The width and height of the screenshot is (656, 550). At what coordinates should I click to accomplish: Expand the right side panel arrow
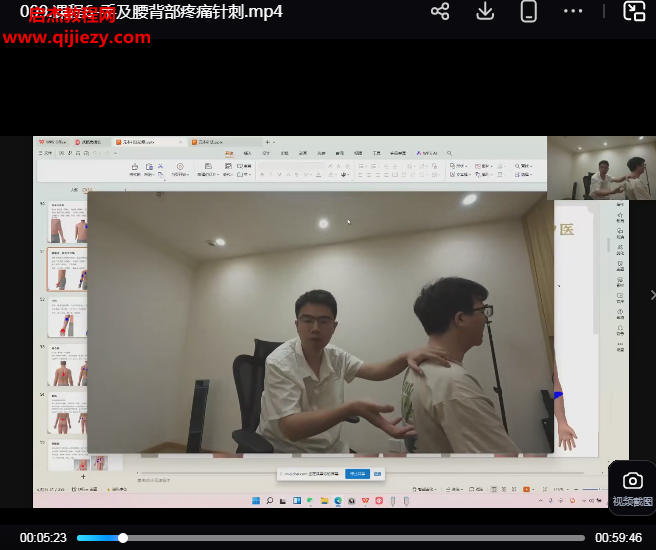[x=652, y=295]
